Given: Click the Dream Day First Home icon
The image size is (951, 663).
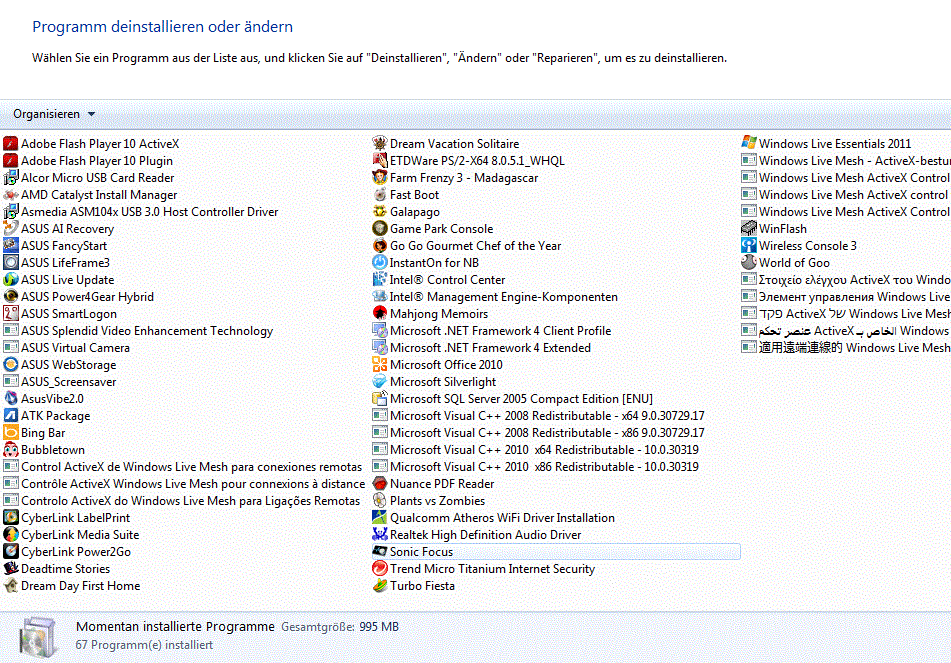Looking at the screenshot, I should [10, 585].
